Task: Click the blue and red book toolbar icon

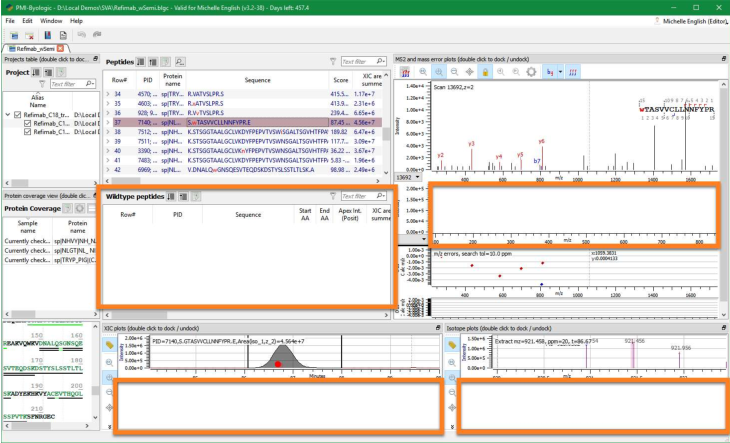Action: 47,35
